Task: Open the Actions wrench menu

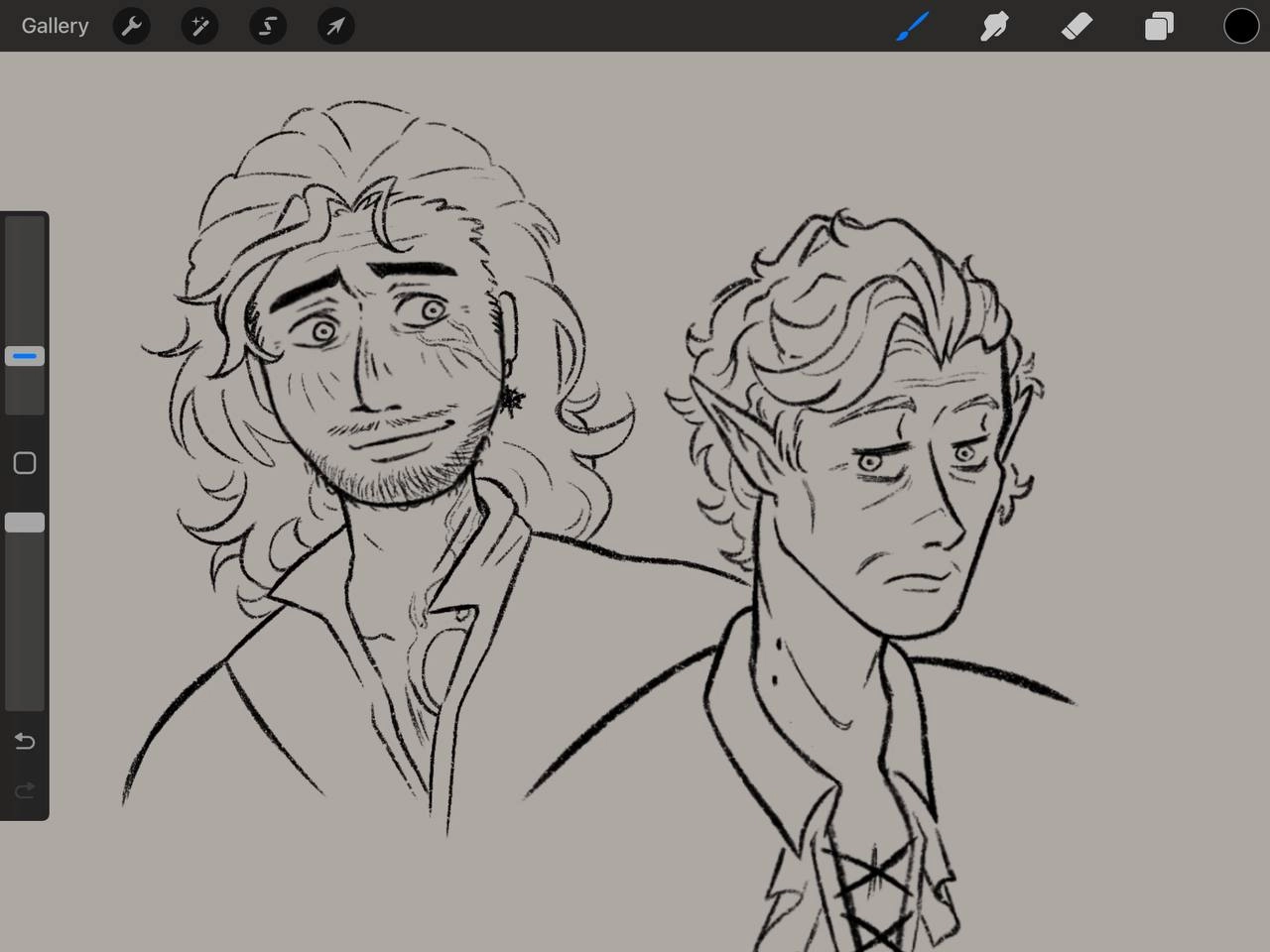Action: [131, 26]
